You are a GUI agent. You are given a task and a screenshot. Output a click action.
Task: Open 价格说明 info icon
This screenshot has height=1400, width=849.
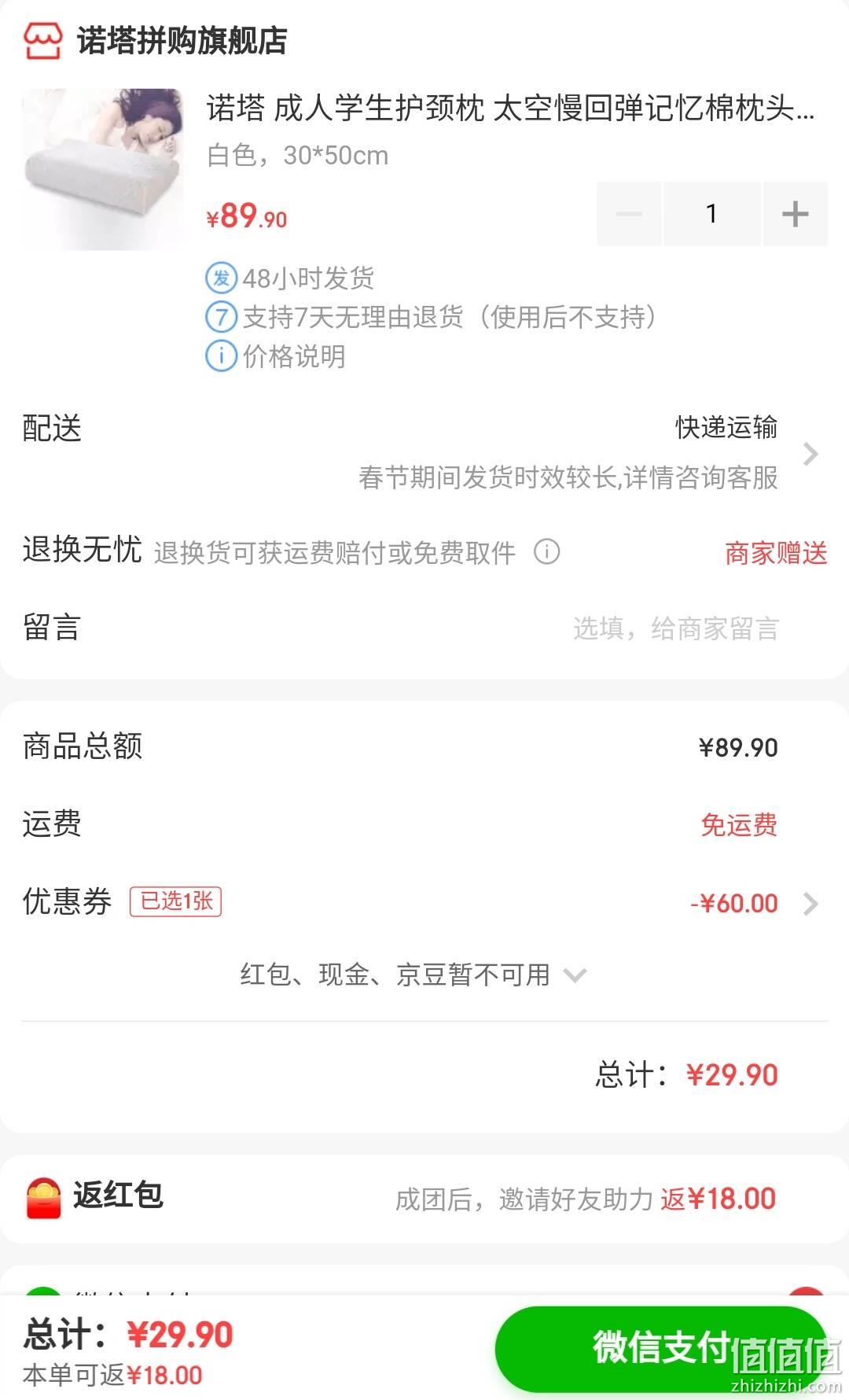(221, 356)
